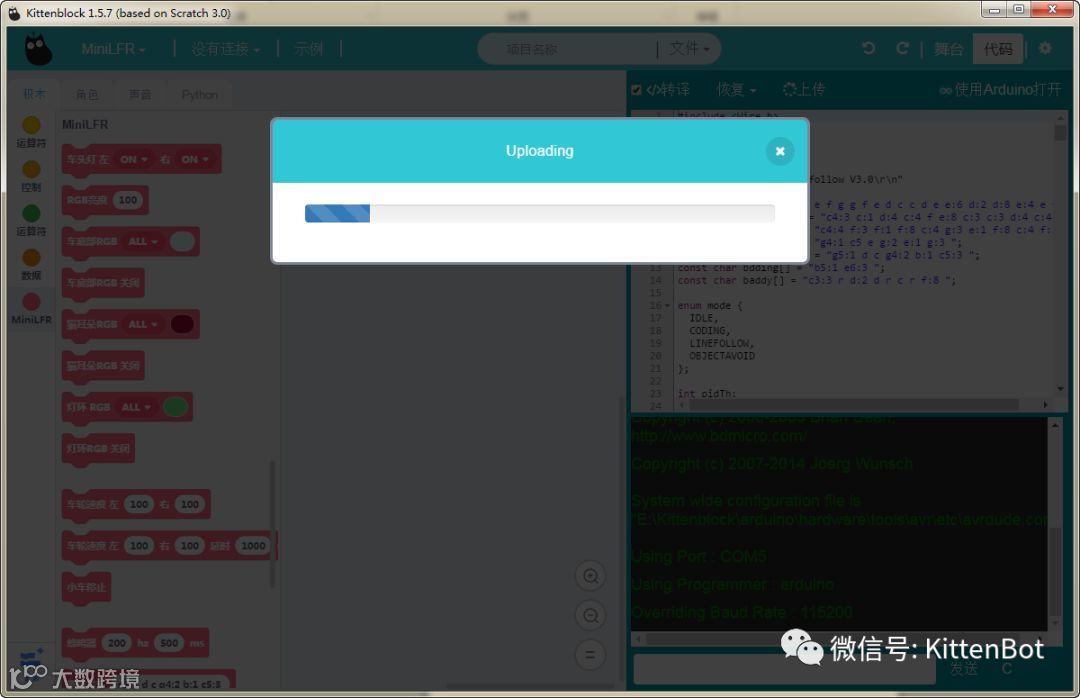The width and height of the screenshot is (1080, 698).
Task: Click the dark red color swatch
Action: 183,325
